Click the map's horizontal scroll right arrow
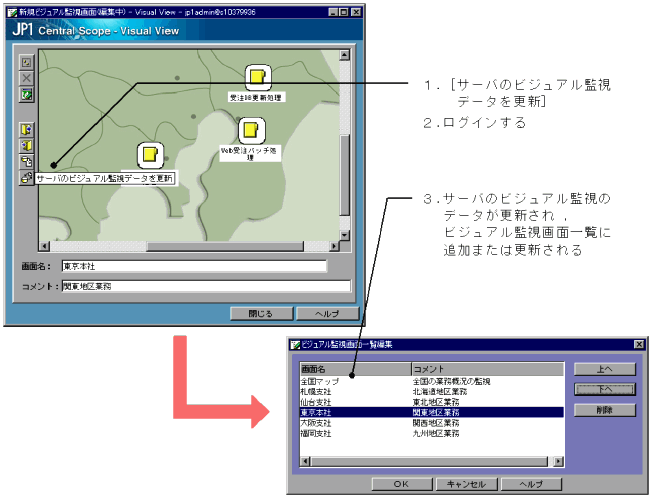Viewport: 651px width, 498px height. click(334, 246)
